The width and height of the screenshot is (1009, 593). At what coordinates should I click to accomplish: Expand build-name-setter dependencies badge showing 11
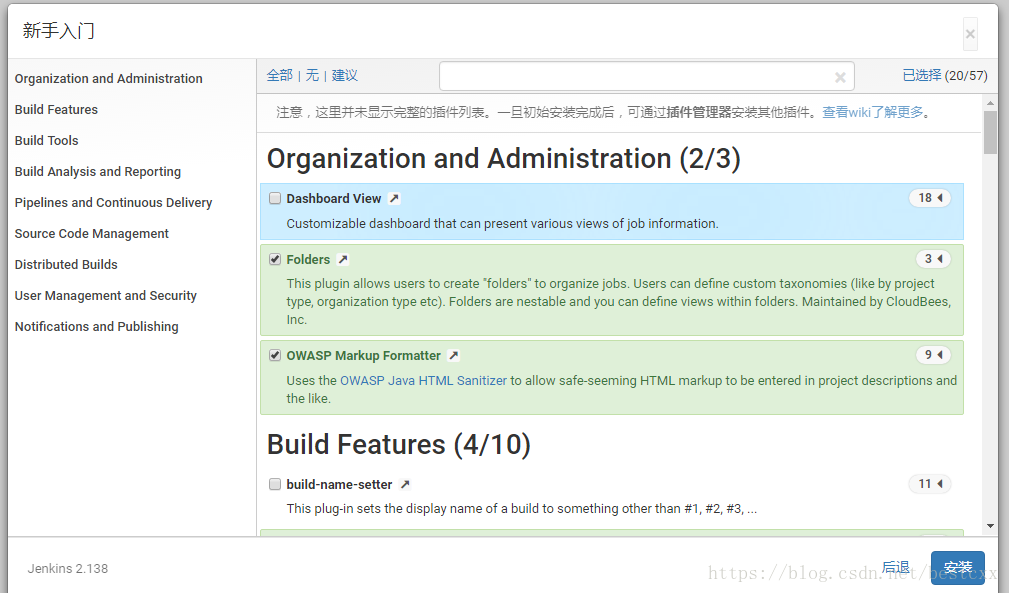click(930, 484)
